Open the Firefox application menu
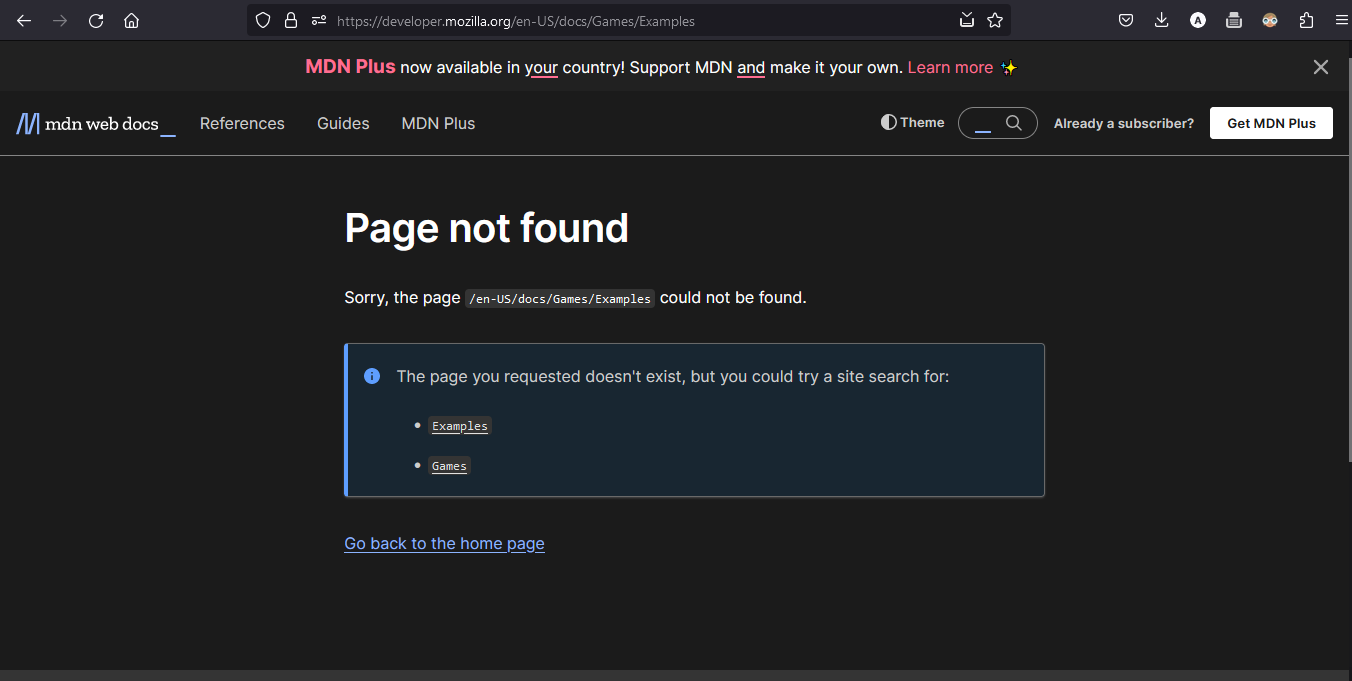This screenshot has height=681, width=1352. point(1341,20)
